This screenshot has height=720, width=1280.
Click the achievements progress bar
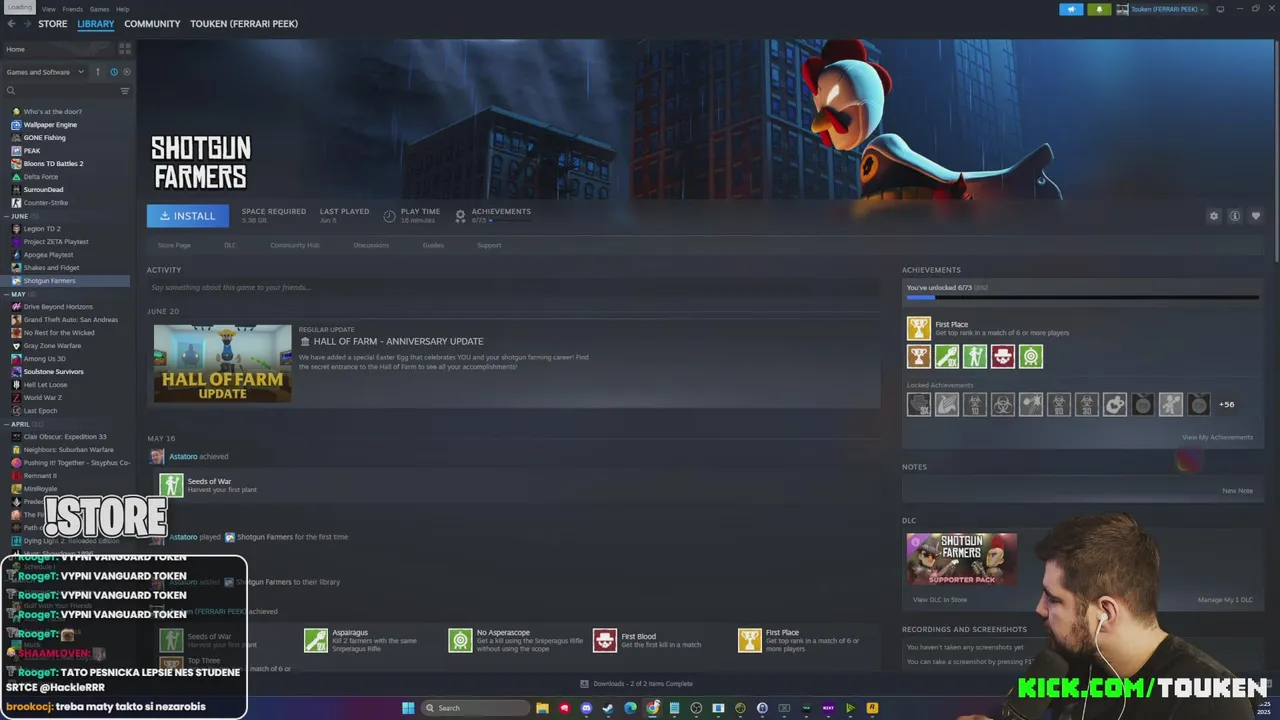coord(1082,297)
